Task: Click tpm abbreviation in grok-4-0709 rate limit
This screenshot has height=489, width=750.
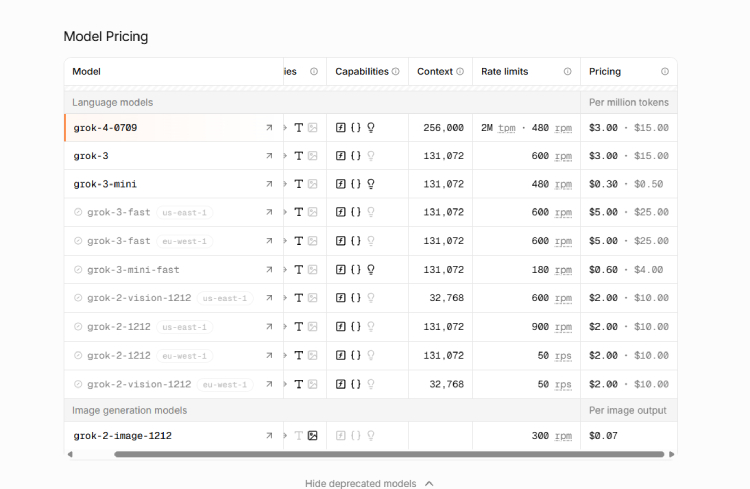Action: tap(507, 128)
